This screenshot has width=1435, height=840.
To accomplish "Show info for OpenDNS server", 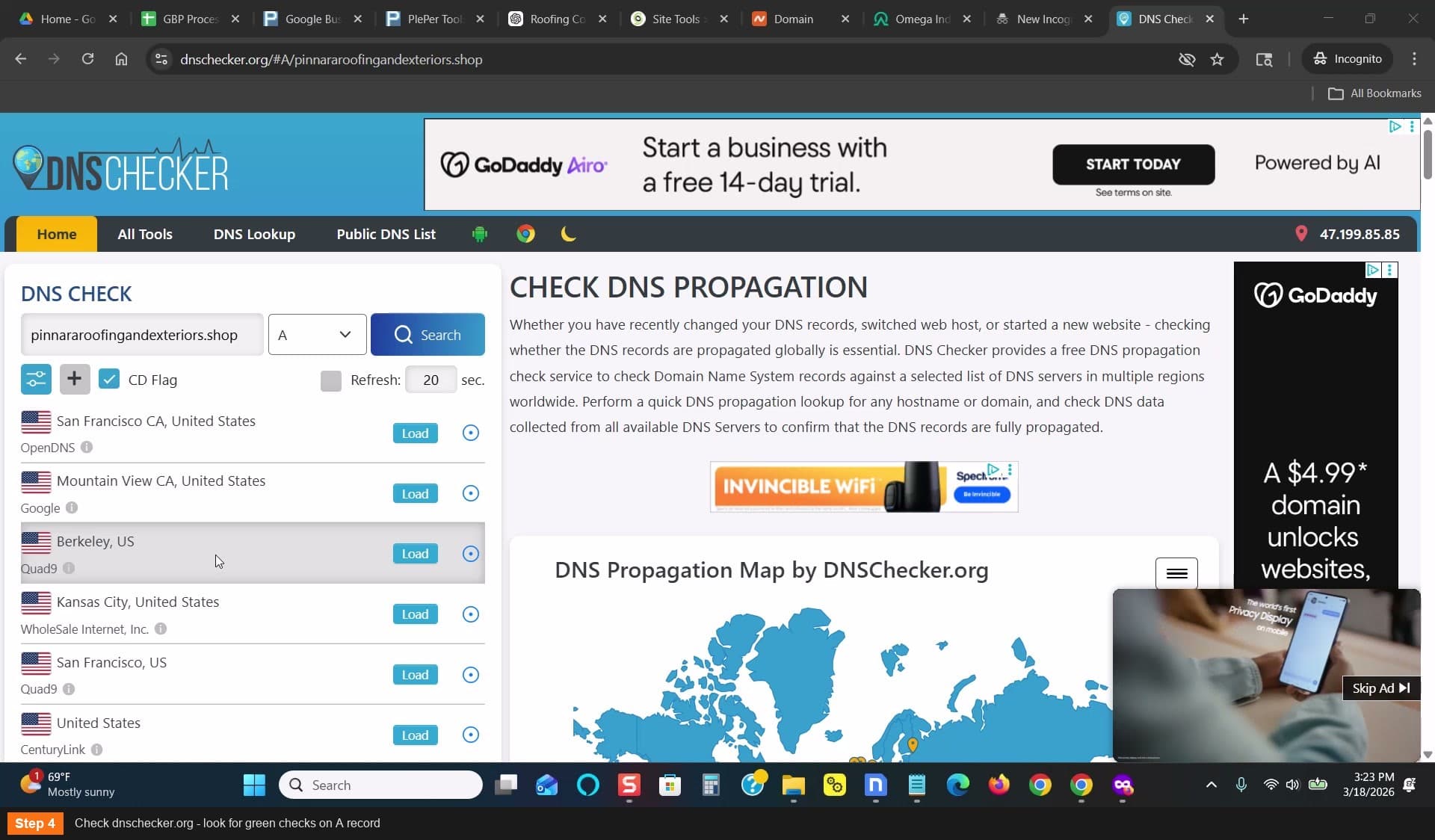I will [x=87, y=447].
